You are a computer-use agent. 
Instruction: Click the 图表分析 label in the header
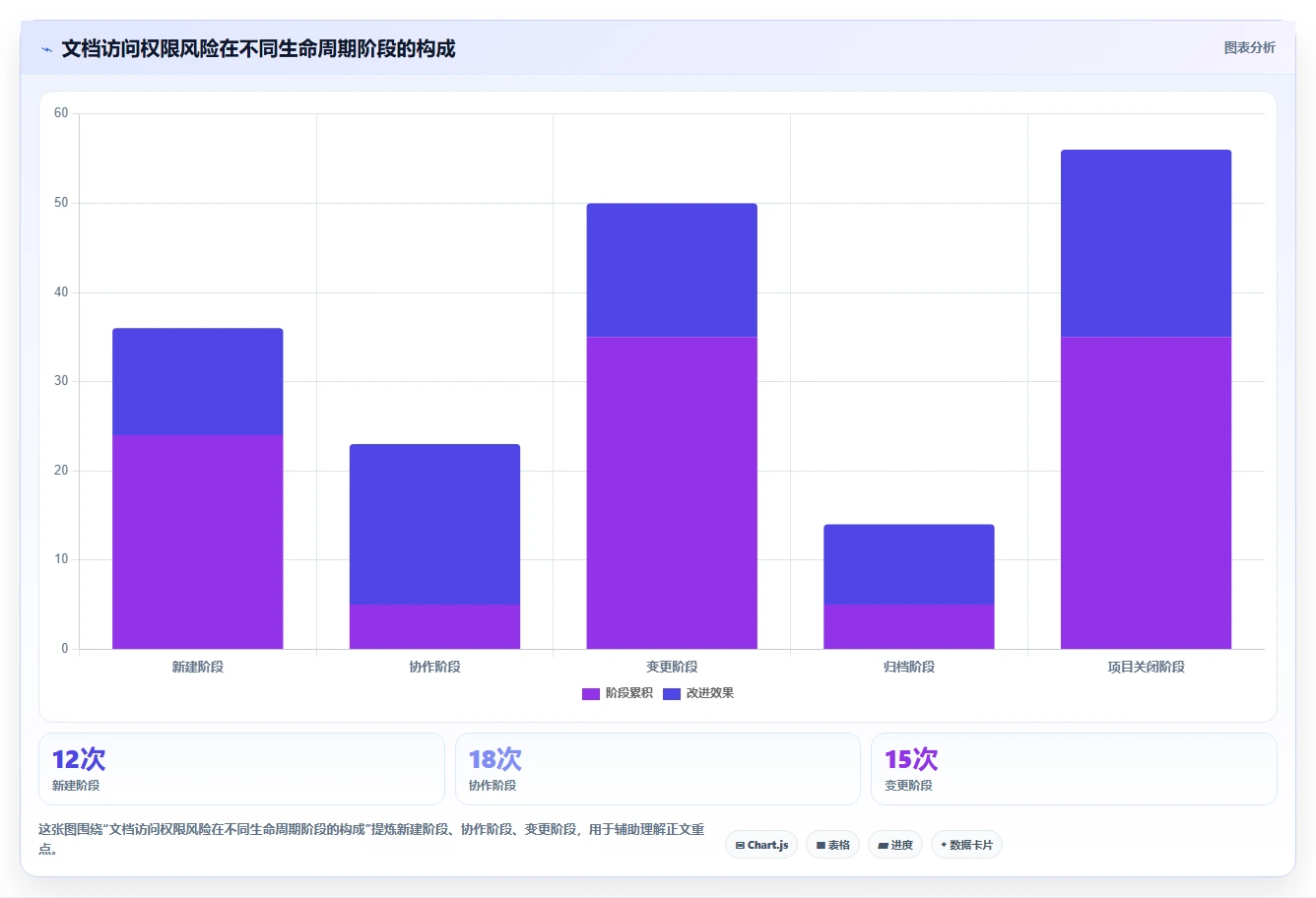(1249, 47)
